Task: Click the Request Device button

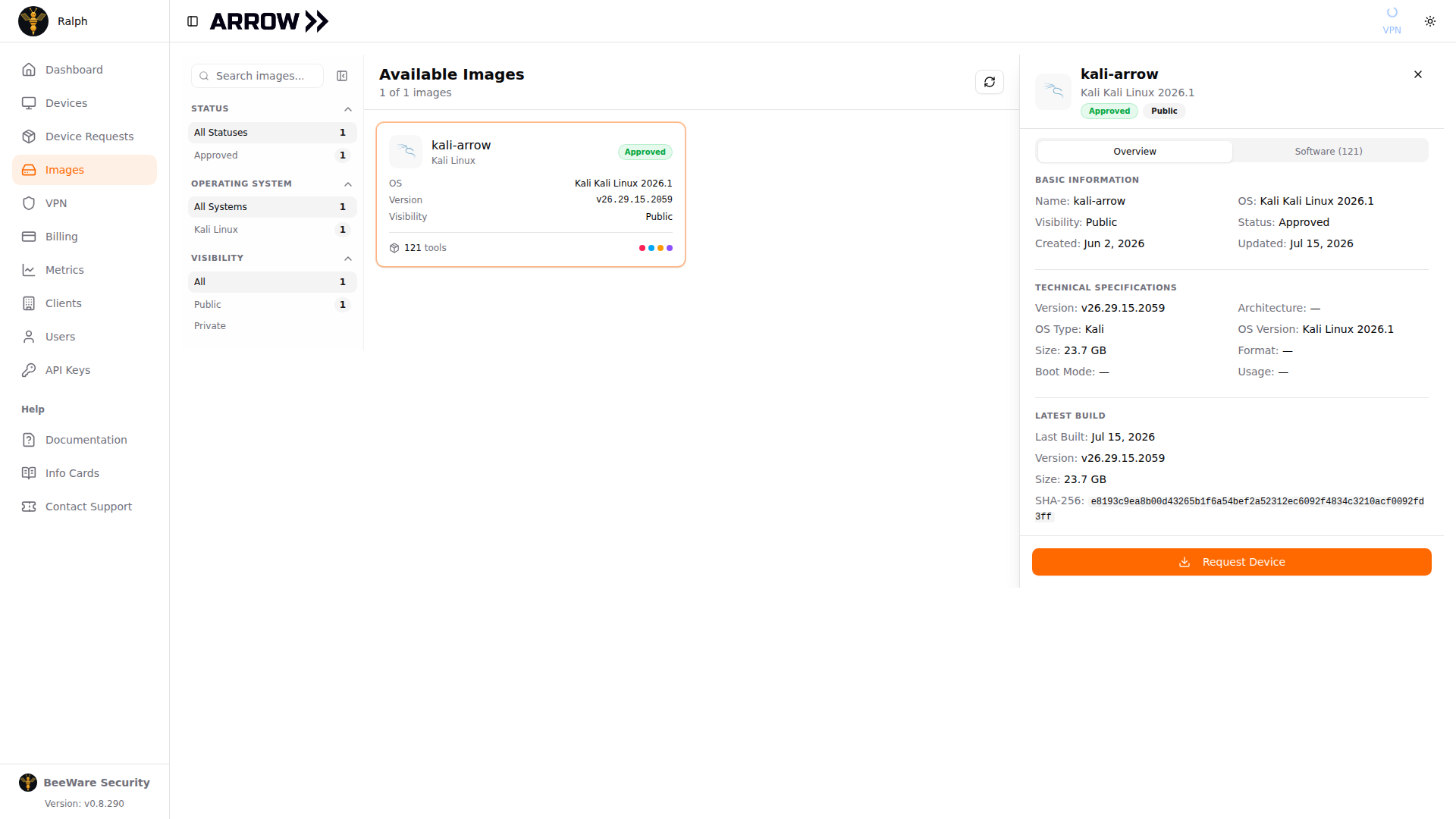Action: [1232, 562]
